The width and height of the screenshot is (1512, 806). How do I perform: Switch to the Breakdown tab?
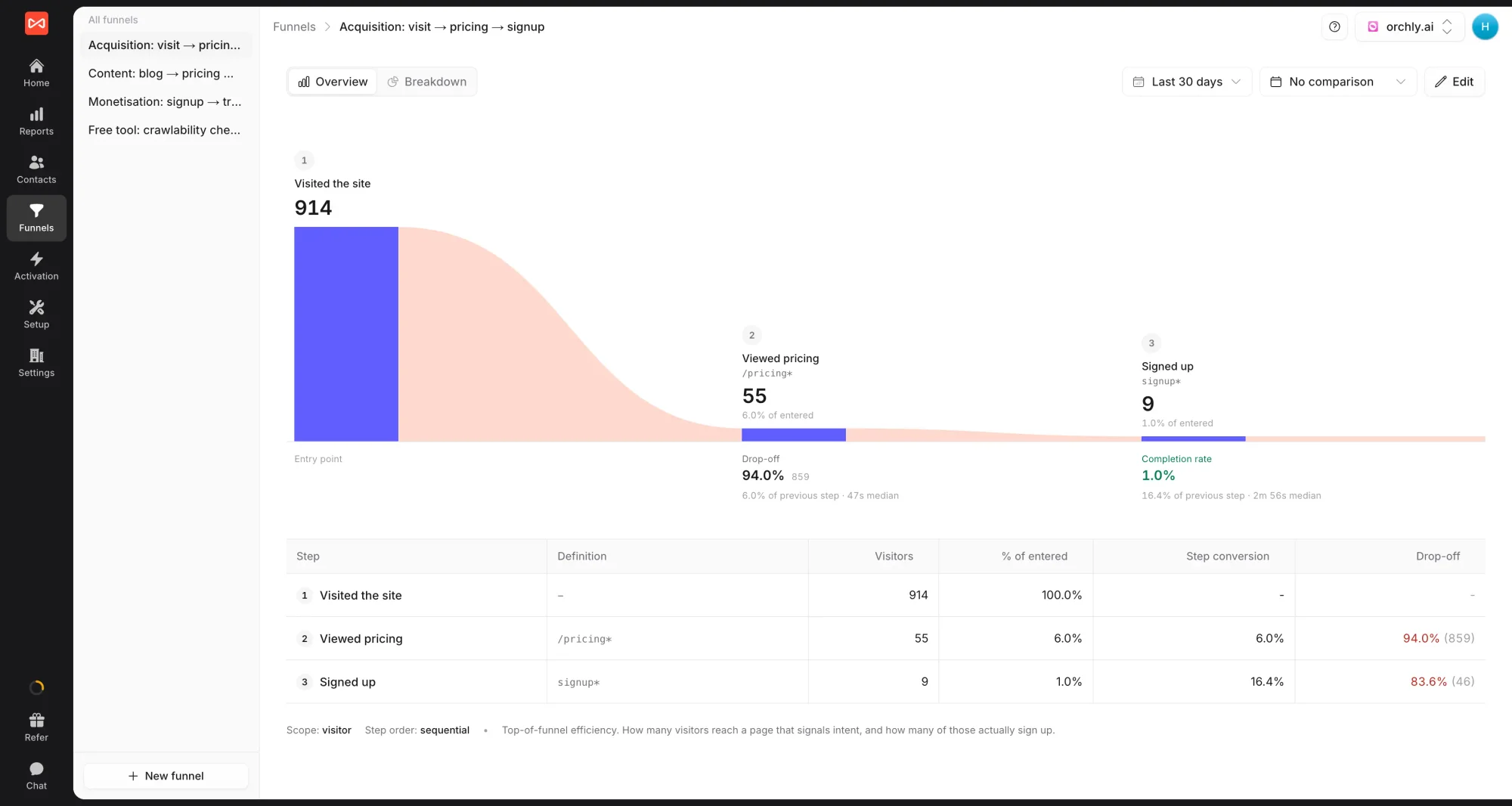[427, 82]
